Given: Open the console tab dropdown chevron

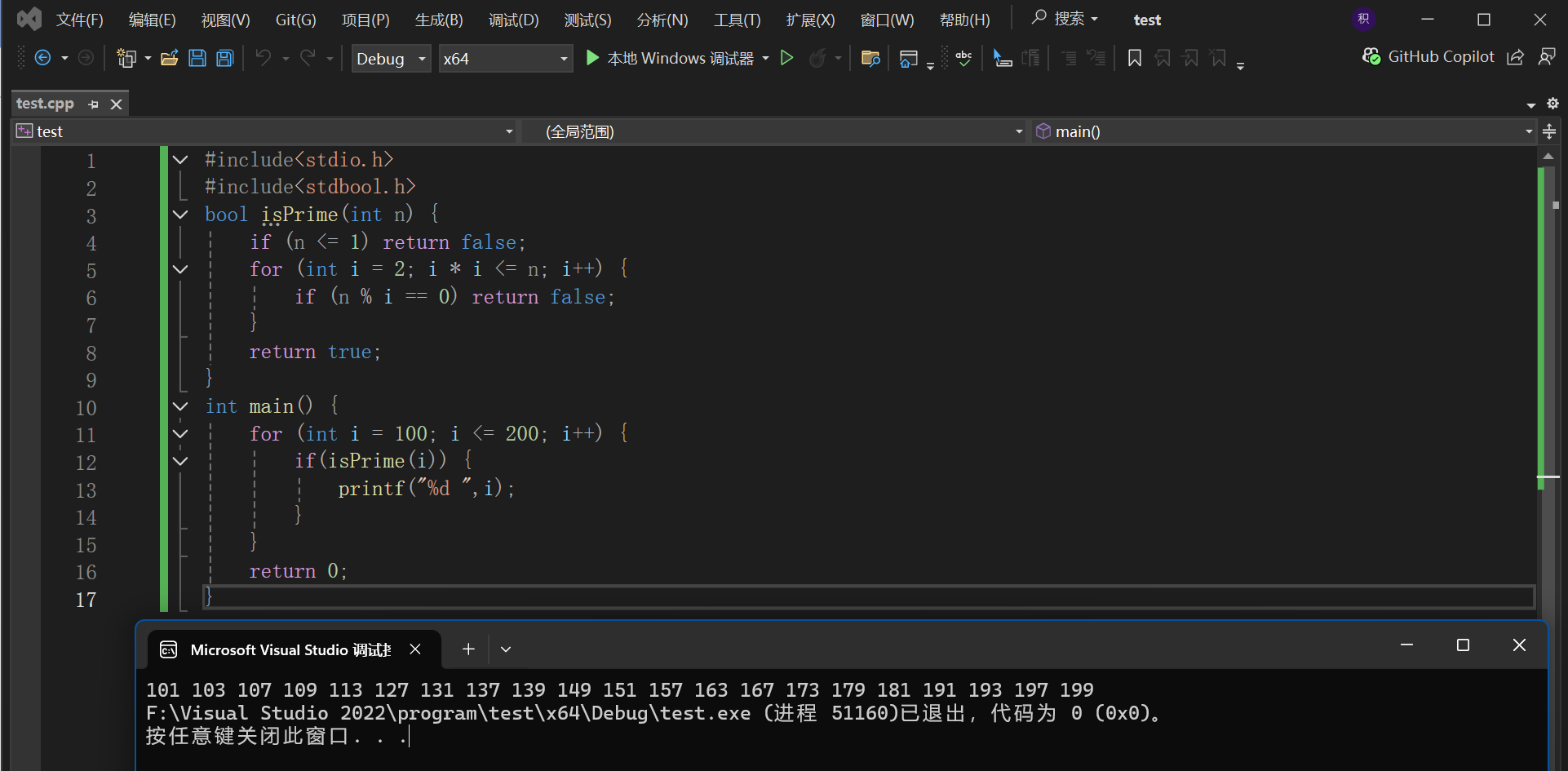Looking at the screenshot, I should point(506,649).
